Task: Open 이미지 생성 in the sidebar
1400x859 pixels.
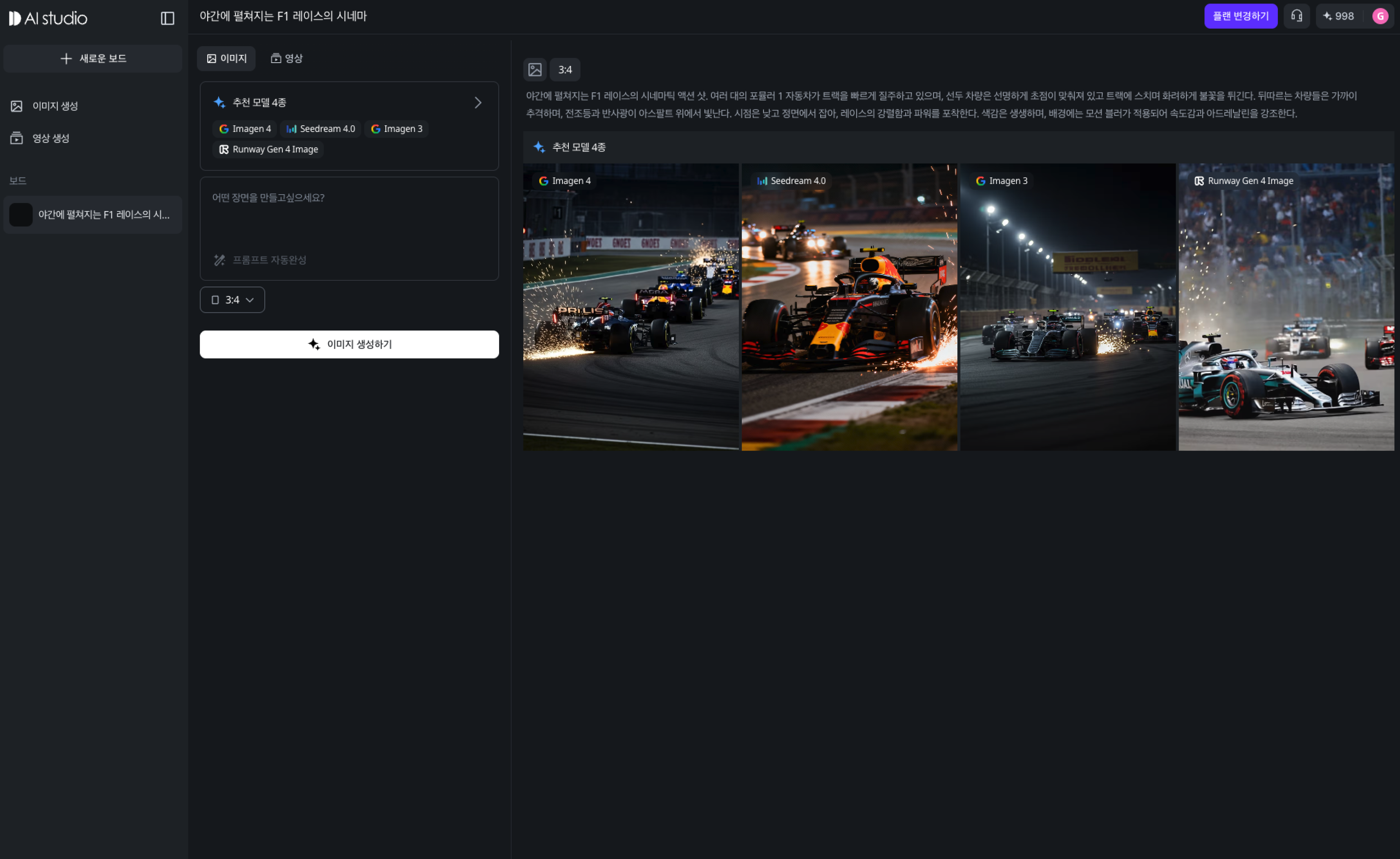Action: (54, 106)
